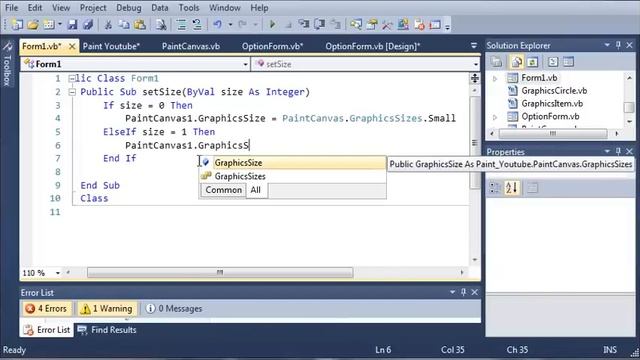This screenshot has width=640, height=360.
Task: Comment out the selected lines icon
Action: (181, 24)
